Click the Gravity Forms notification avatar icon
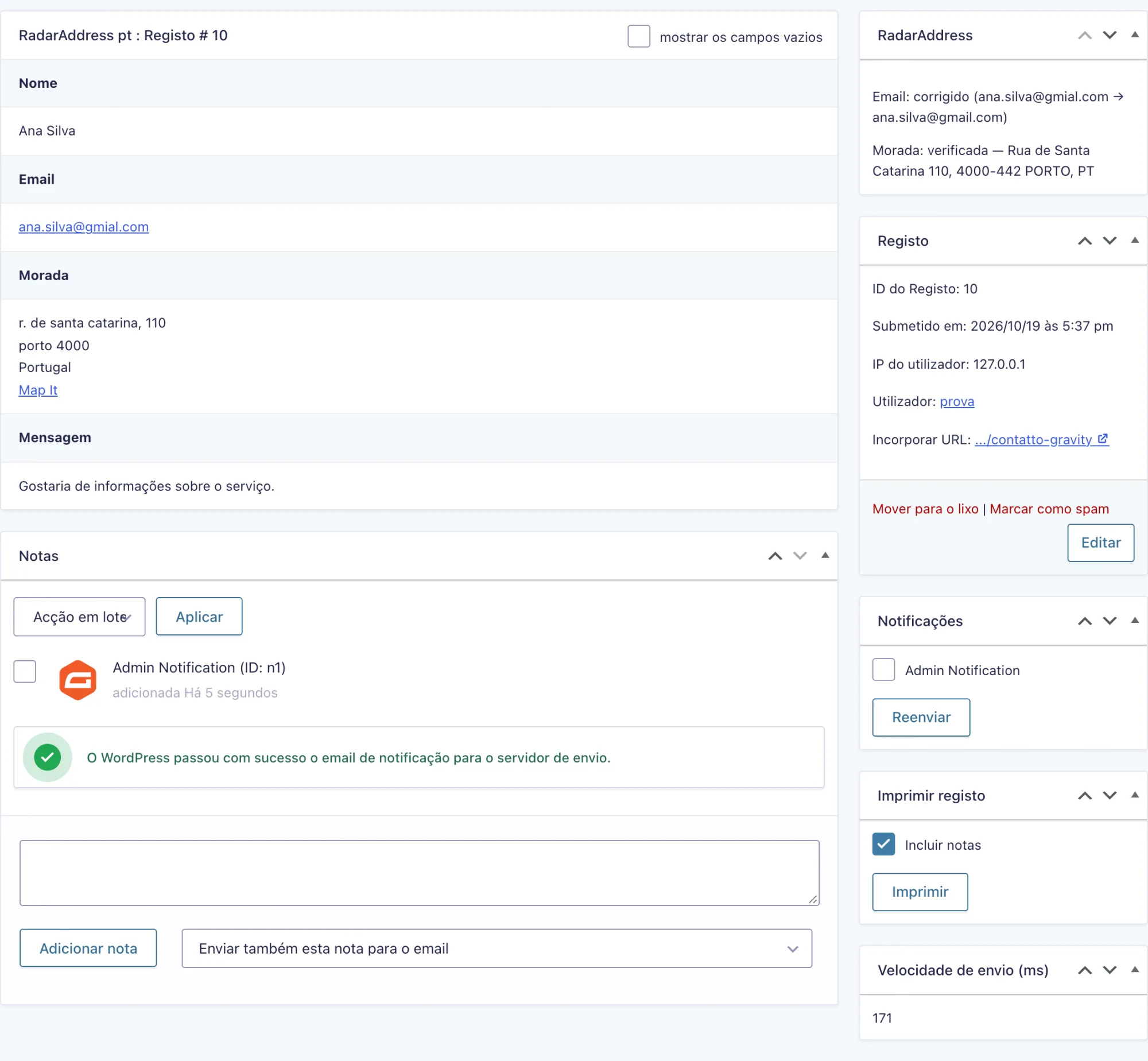This screenshot has height=1061, width=1148. point(77,680)
